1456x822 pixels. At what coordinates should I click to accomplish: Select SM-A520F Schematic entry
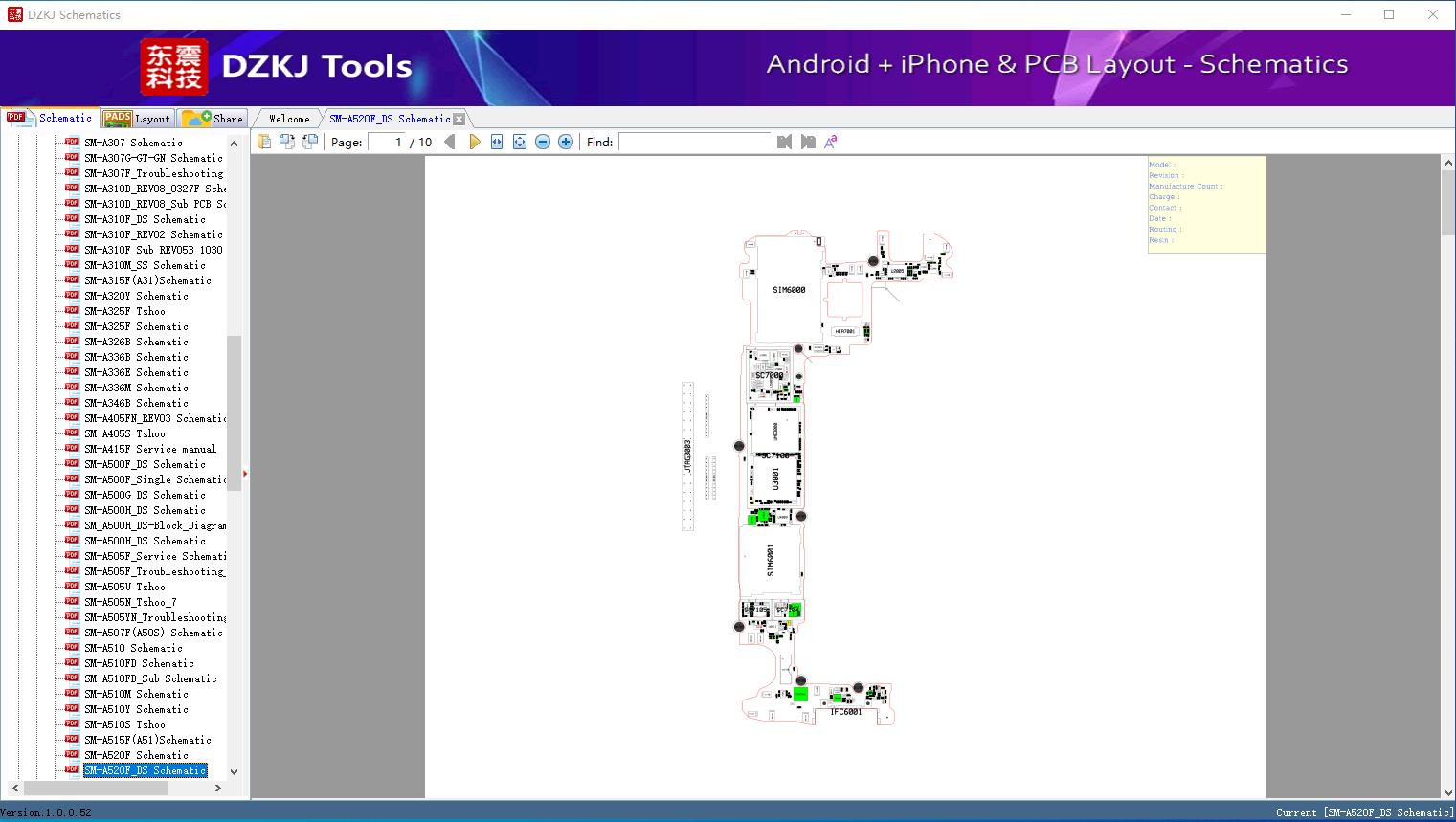[x=136, y=755]
